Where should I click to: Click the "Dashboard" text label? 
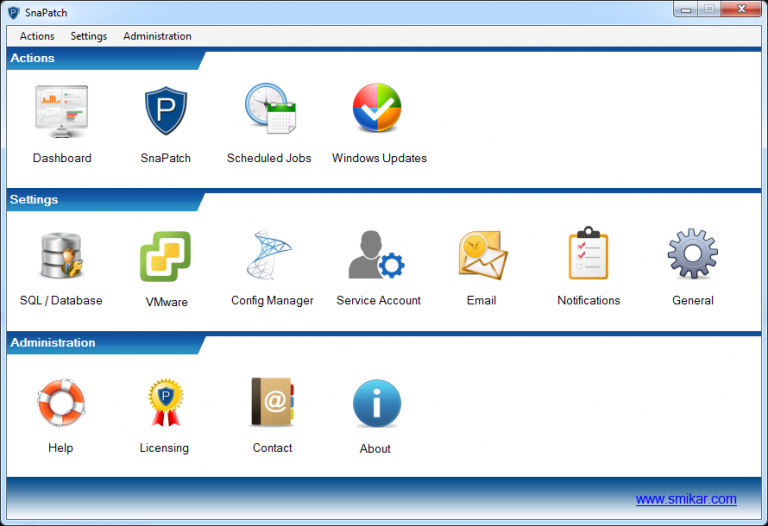[62, 158]
